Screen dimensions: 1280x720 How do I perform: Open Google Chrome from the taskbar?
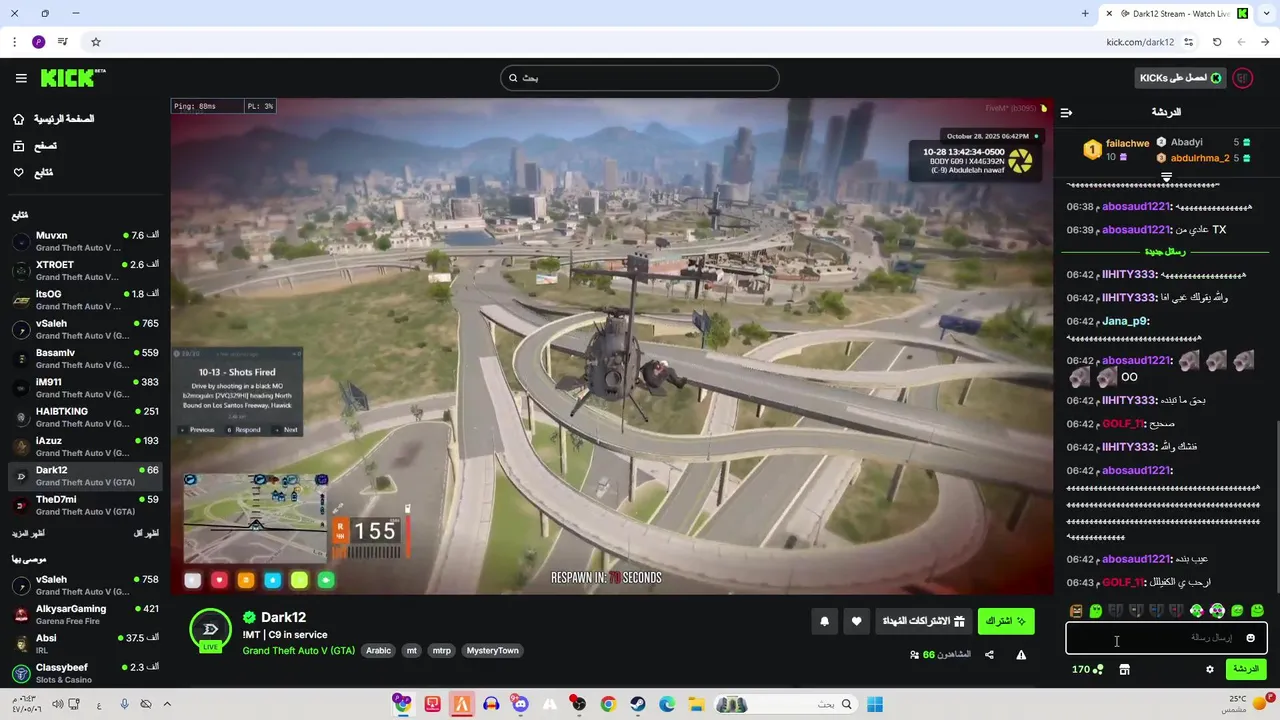(608, 704)
